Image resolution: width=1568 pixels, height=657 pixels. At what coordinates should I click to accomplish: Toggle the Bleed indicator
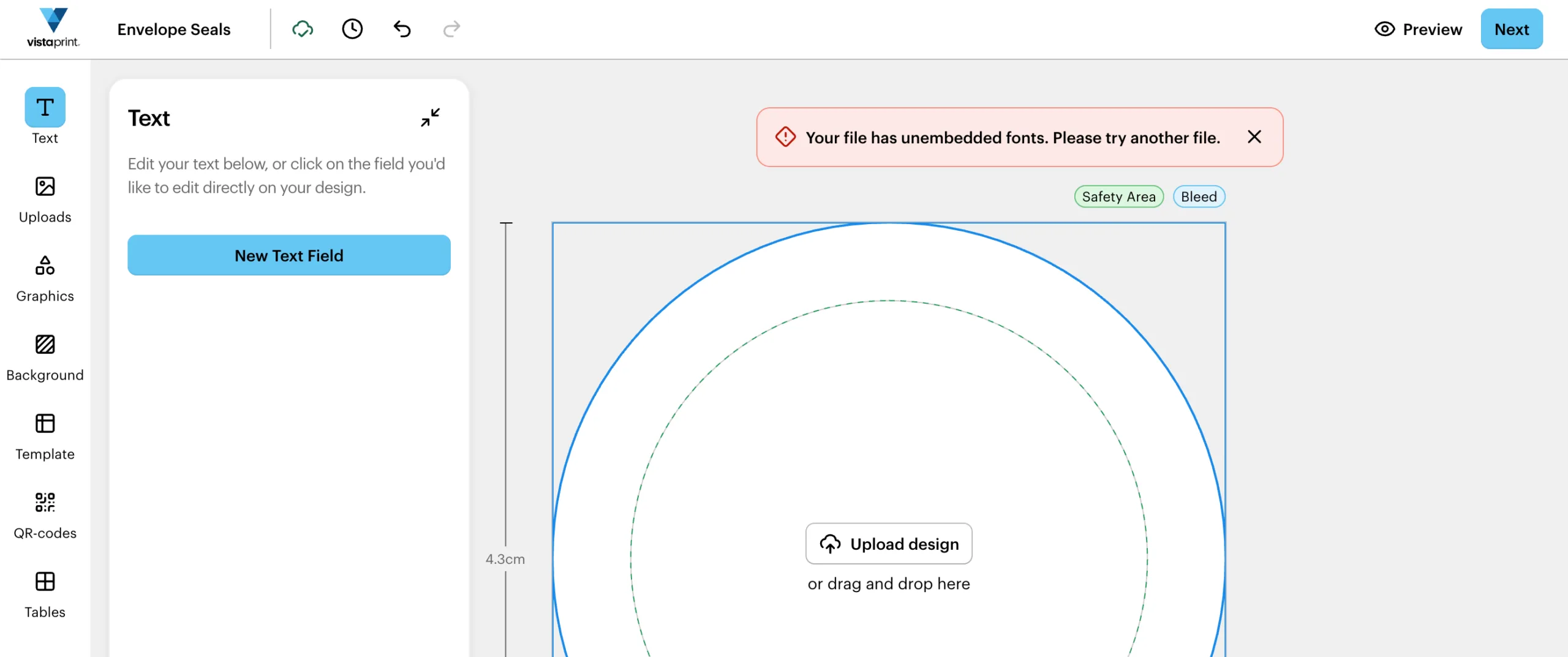click(1199, 197)
